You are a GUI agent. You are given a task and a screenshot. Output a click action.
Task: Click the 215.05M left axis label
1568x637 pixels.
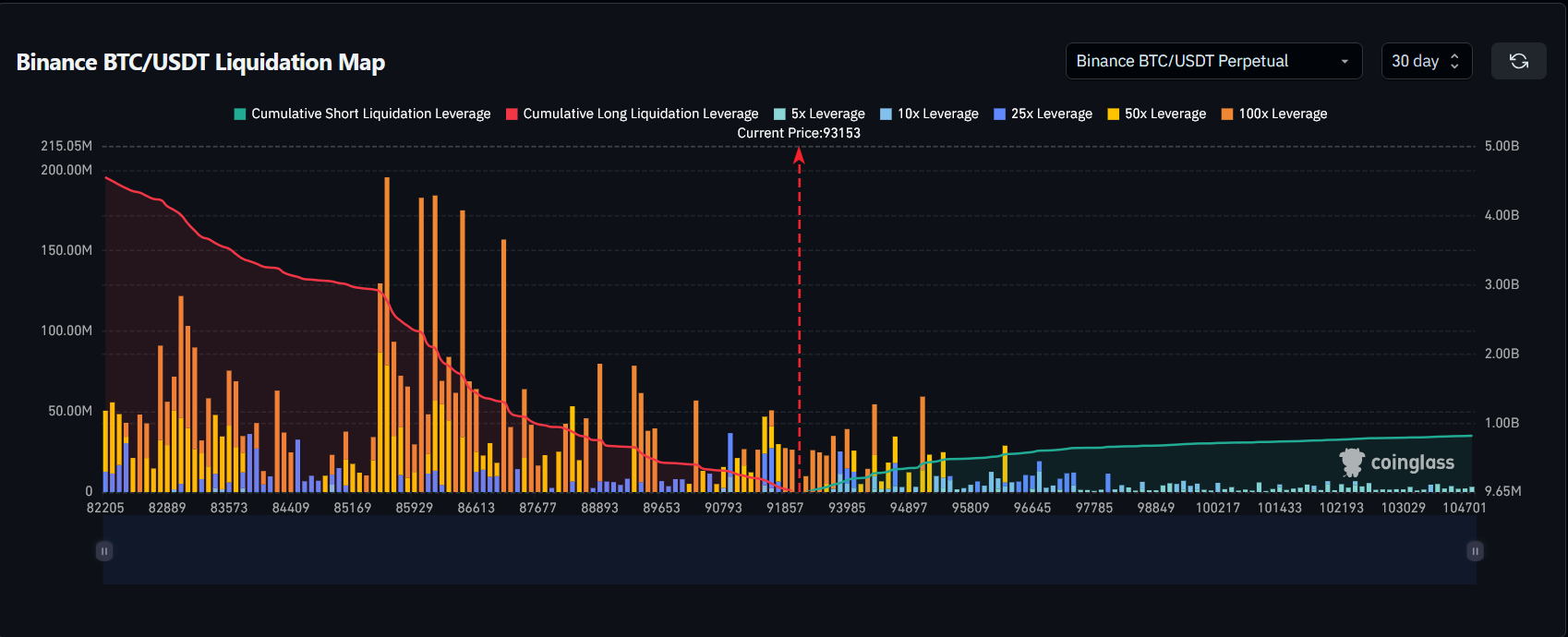(66, 146)
